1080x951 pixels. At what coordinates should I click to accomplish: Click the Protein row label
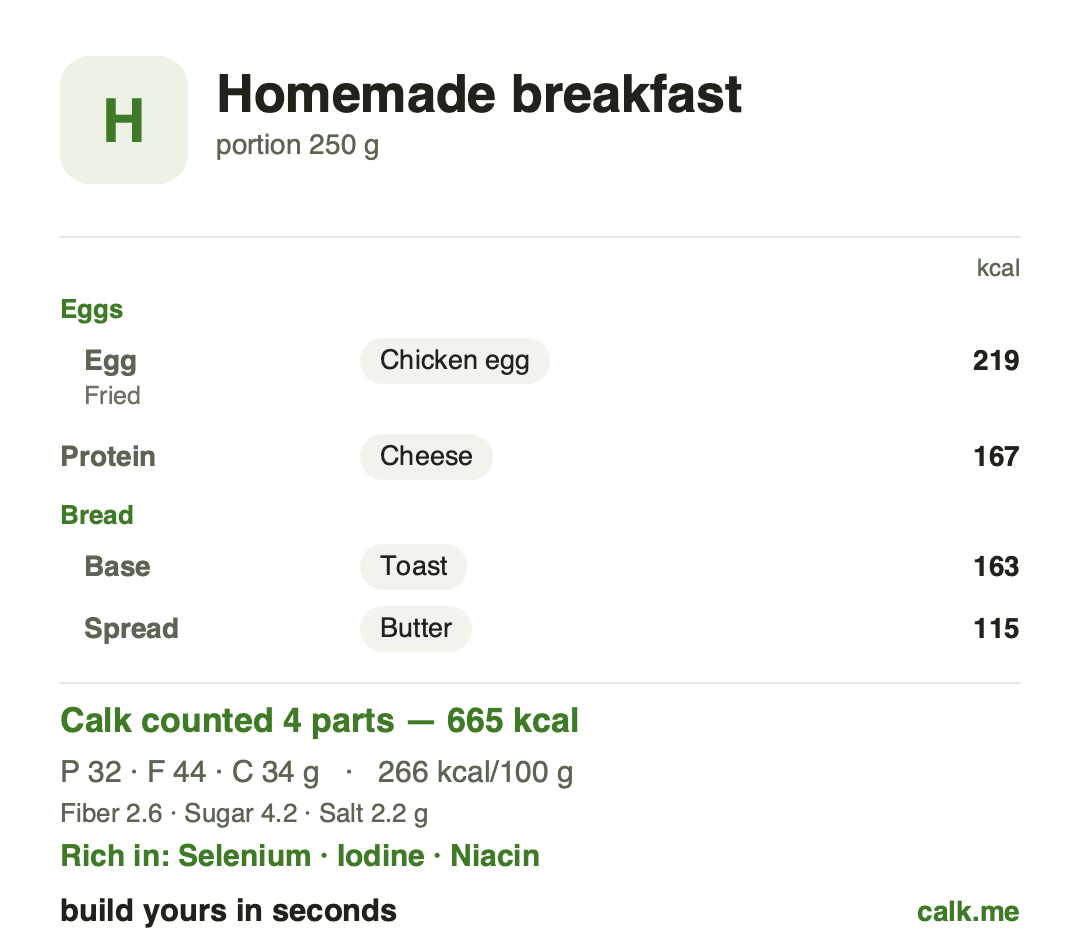[108, 457]
